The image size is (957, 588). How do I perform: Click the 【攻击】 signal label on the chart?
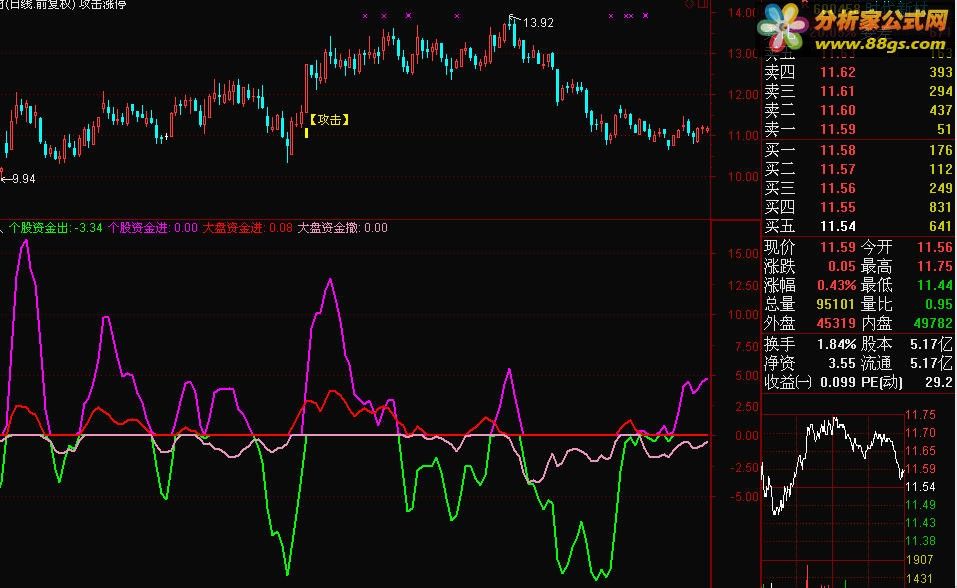click(x=330, y=120)
